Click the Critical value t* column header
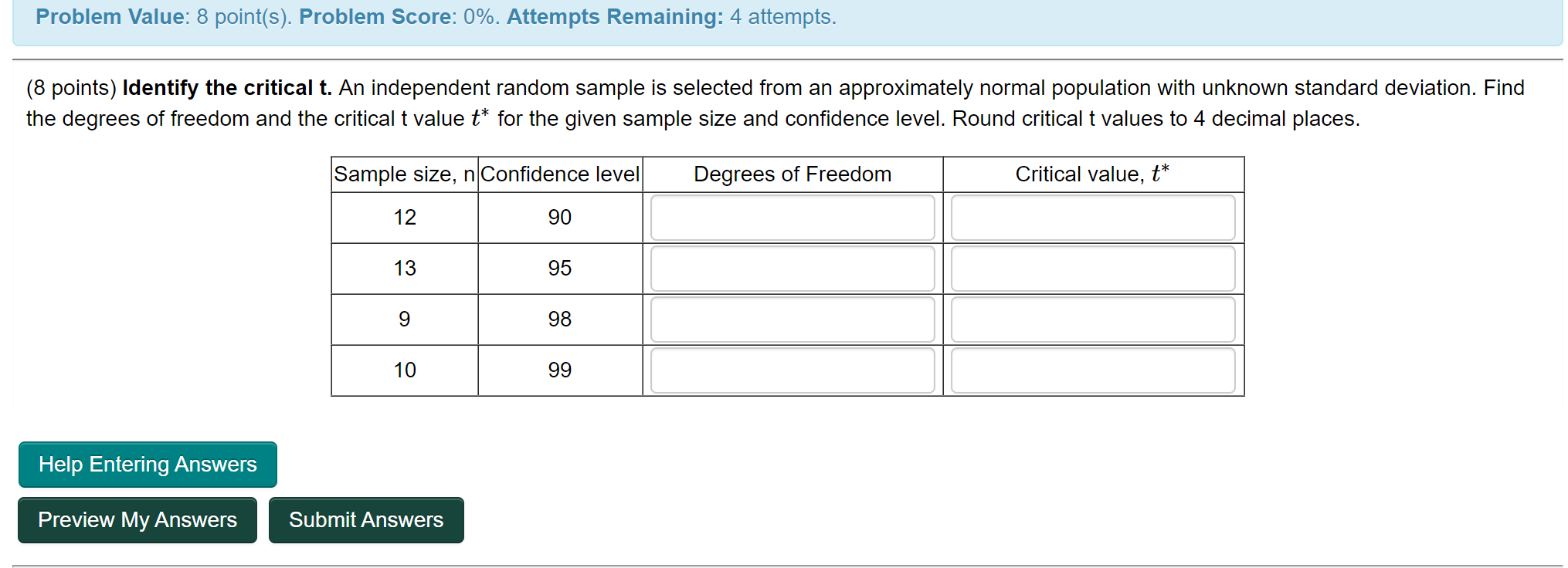Image resolution: width=1568 pixels, height=568 pixels. tap(1093, 174)
